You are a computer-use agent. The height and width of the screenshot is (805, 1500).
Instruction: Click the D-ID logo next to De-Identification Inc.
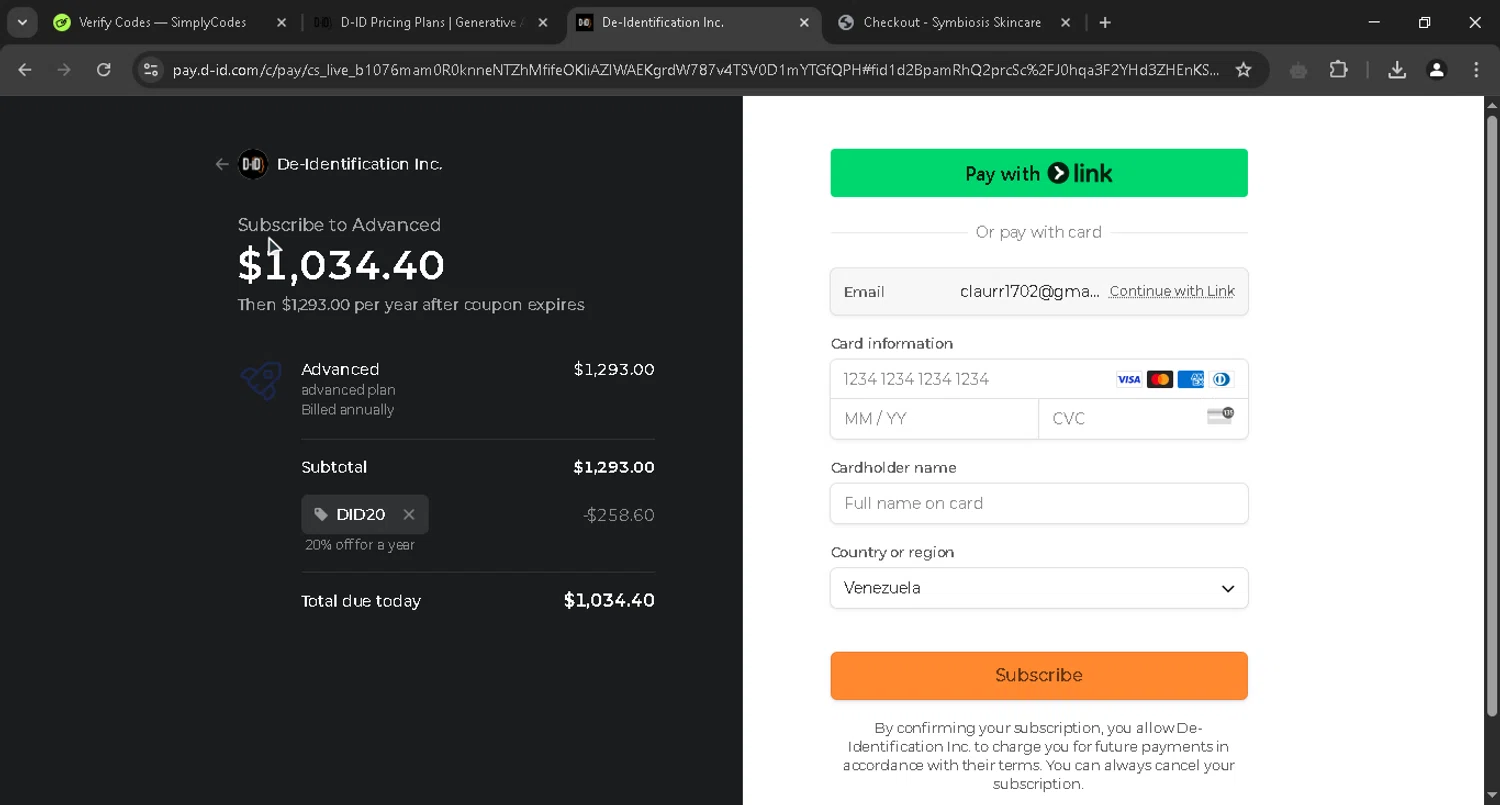[x=253, y=164]
